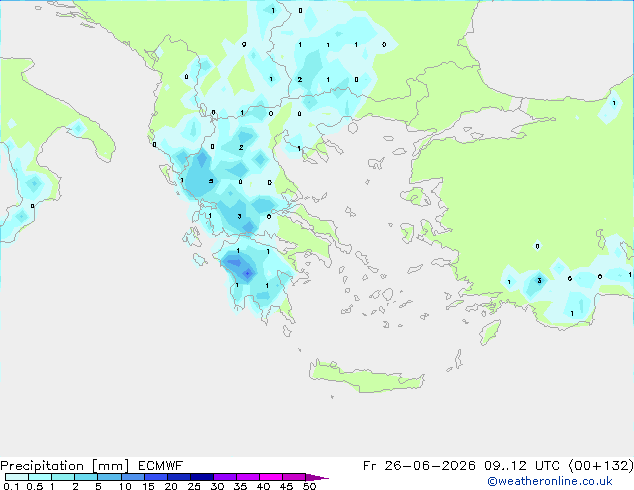634x490 pixels.
Task: Click the 20–25 mm legend swatch
Action: click(x=179, y=477)
